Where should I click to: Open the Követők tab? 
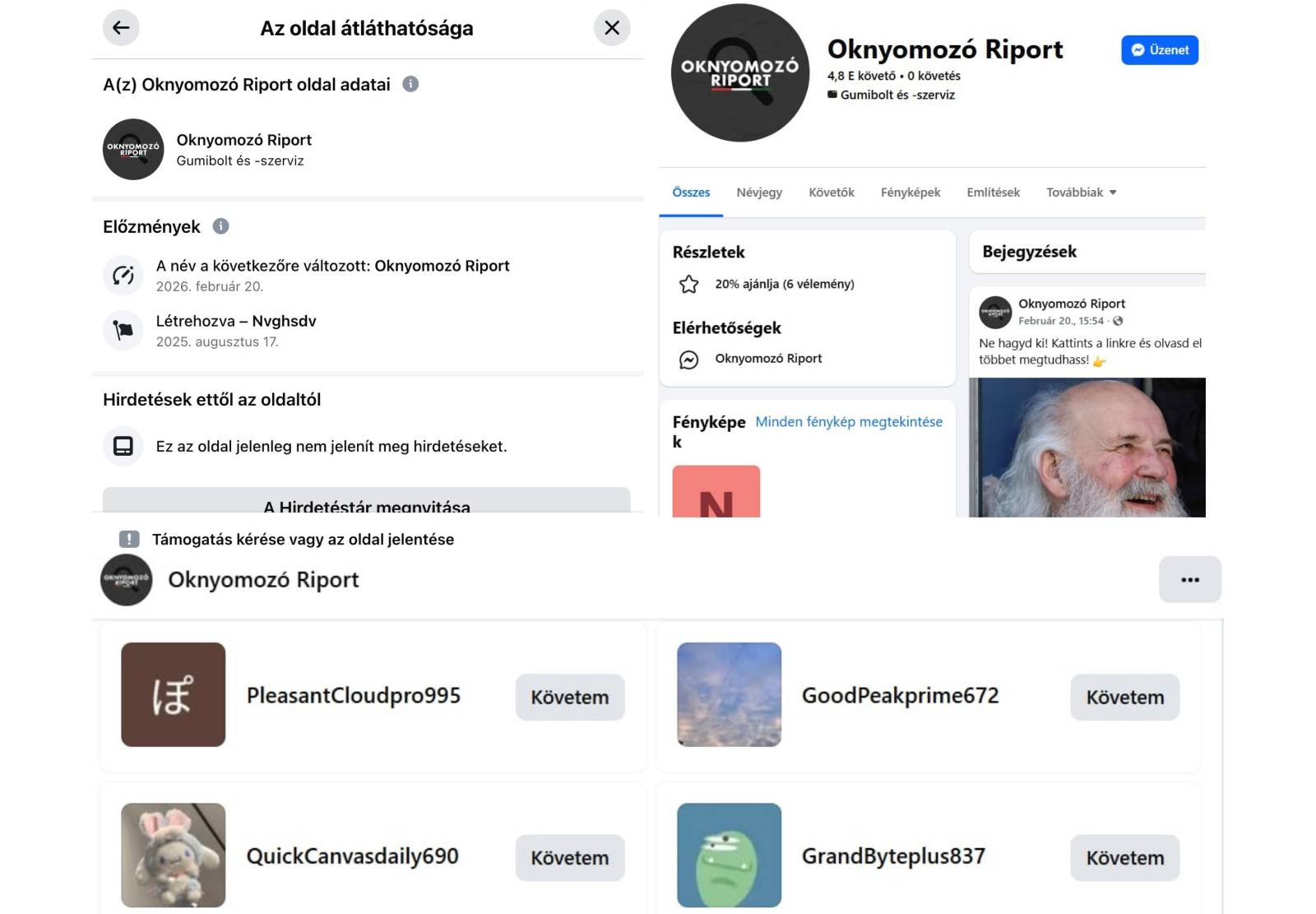(x=832, y=193)
